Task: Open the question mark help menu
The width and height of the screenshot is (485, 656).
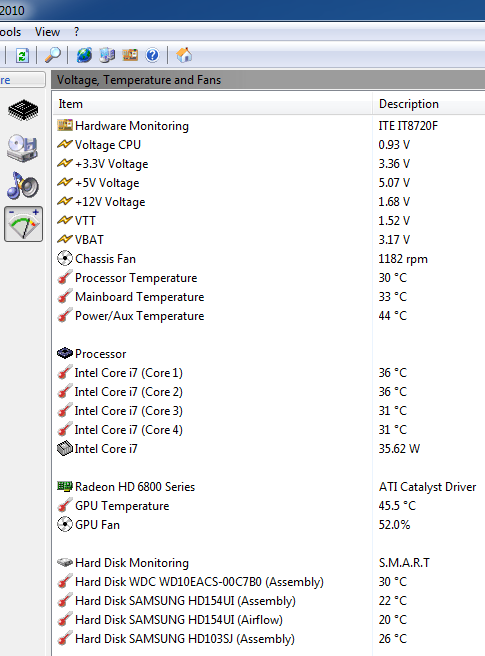Action: pos(76,32)
